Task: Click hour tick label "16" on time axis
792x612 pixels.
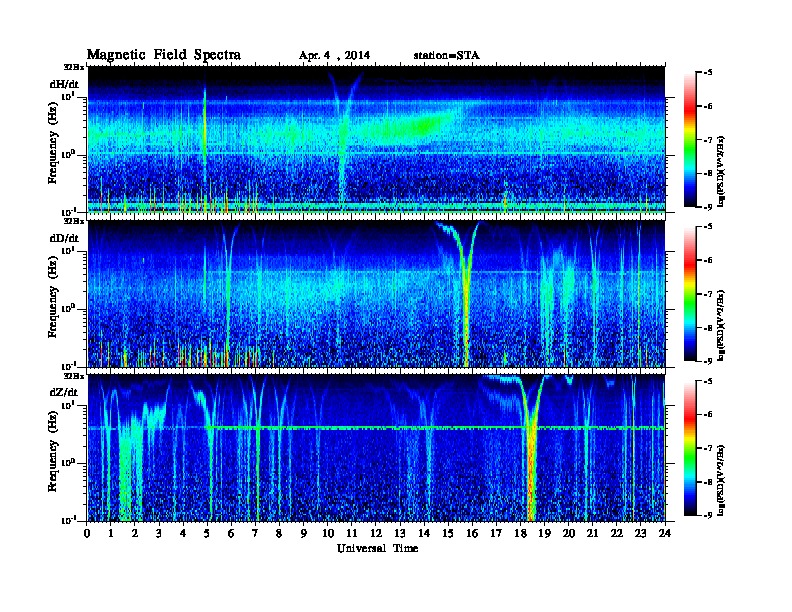Action: click(472, 533)
